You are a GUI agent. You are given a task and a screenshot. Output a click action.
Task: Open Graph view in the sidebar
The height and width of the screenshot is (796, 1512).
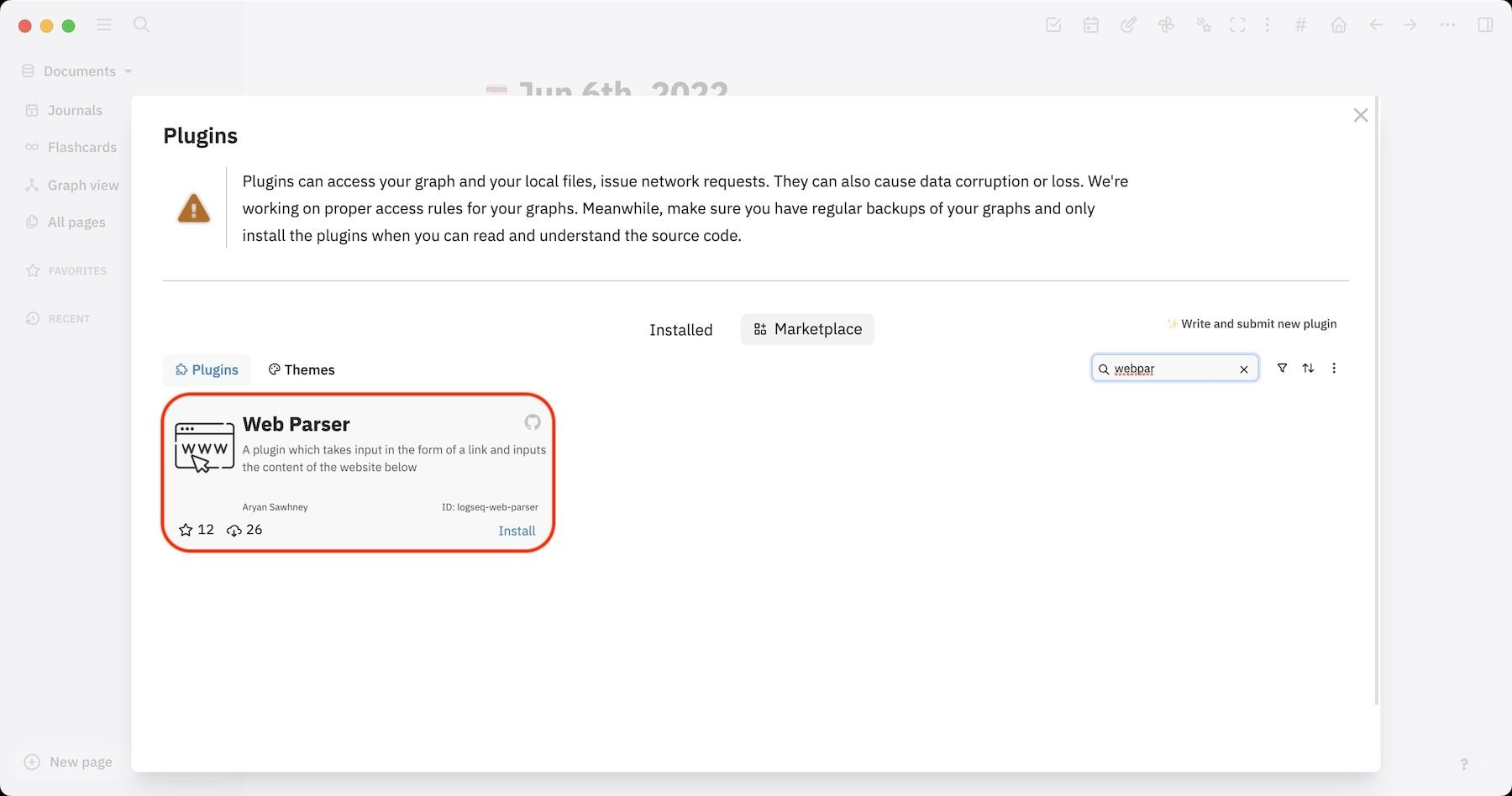(x=83, y=185)
